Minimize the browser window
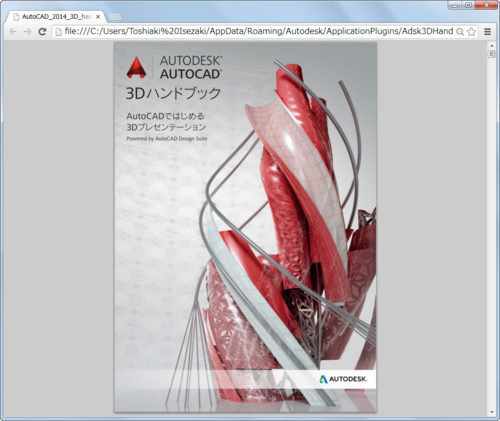The width and height of the screenshot is (500, 421). click(x=455, y=5)
